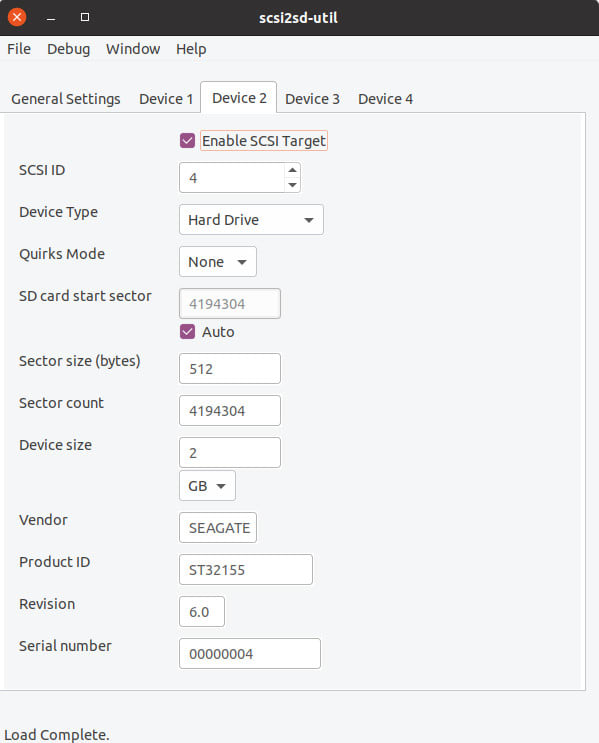This screenshot has height=743, width=599.
Task: Click the Vendor SEAGATE field
Action: [x=218, y=527]
